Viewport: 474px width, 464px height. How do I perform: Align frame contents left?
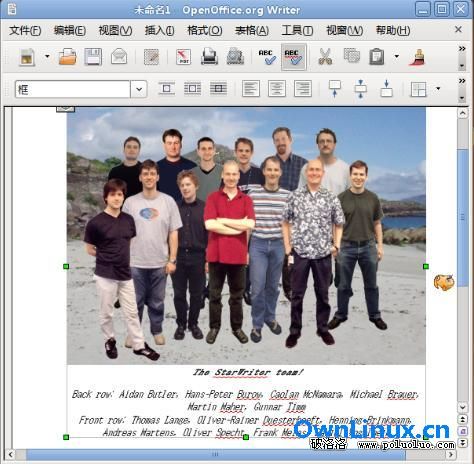(251, 89)
